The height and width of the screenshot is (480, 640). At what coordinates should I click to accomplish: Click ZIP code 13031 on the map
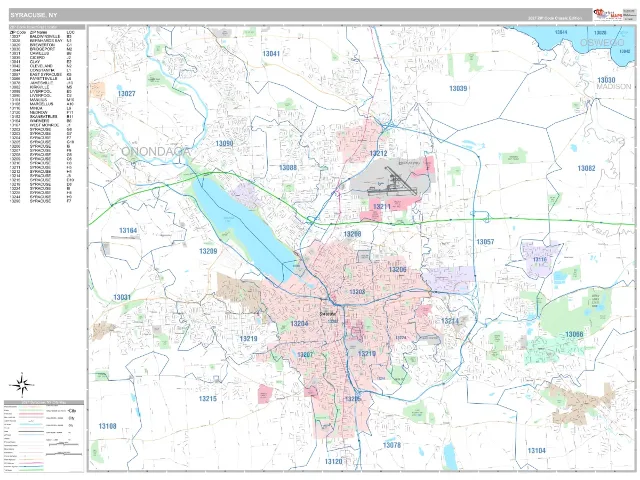click(x=122, y=297)
